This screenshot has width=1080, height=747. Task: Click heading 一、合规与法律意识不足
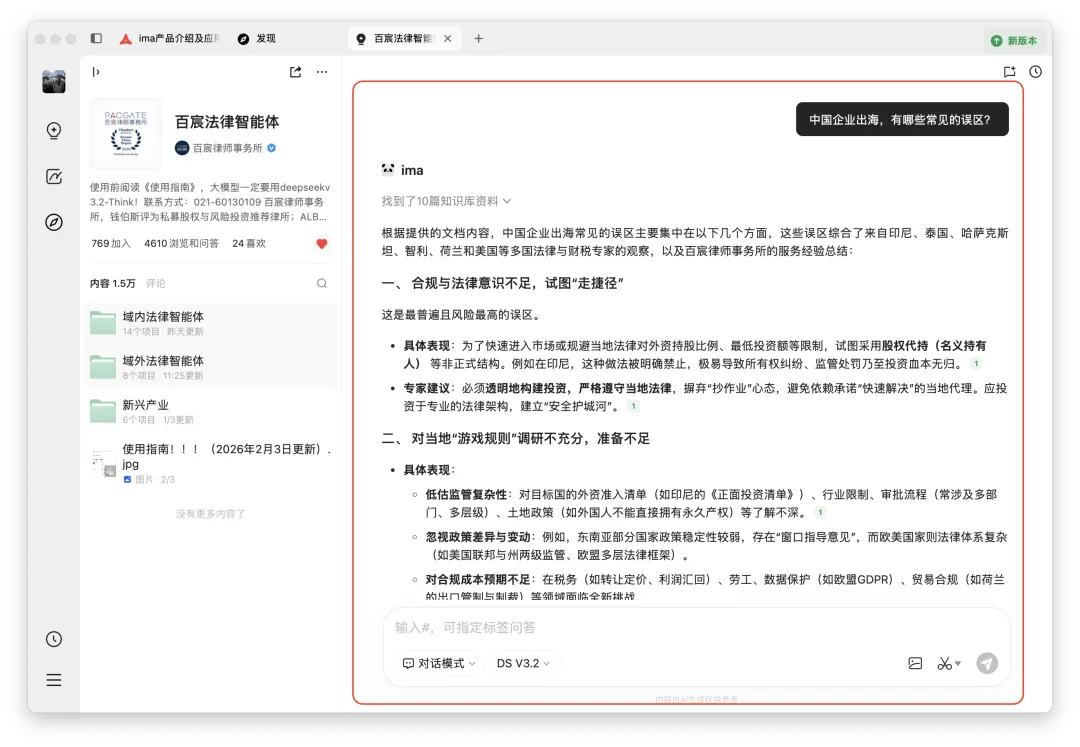click(x=503, y=283)
